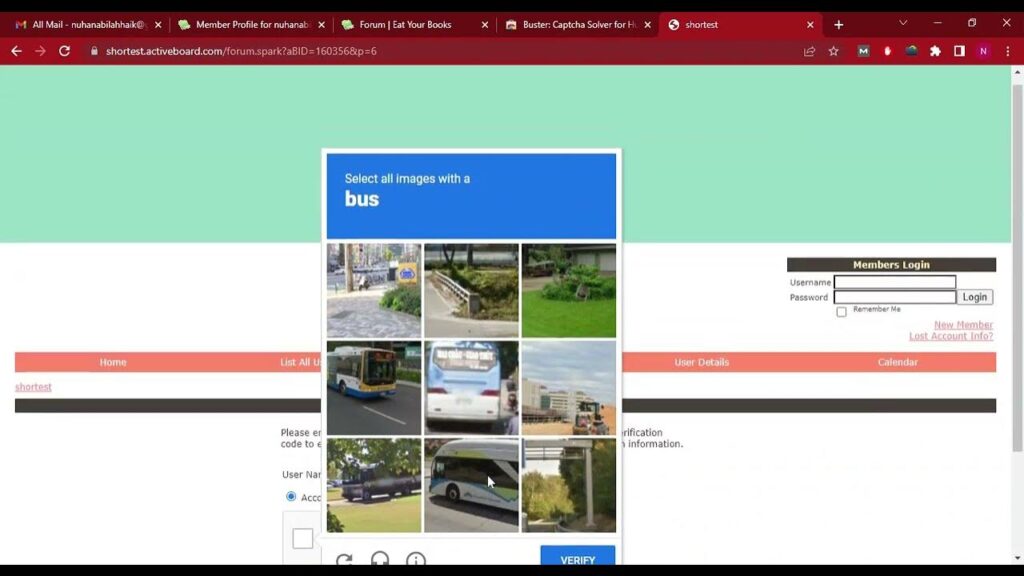1024x576 pixels.
Task: Select captcha tile of street with blue sign
Action: pos(374,291)
